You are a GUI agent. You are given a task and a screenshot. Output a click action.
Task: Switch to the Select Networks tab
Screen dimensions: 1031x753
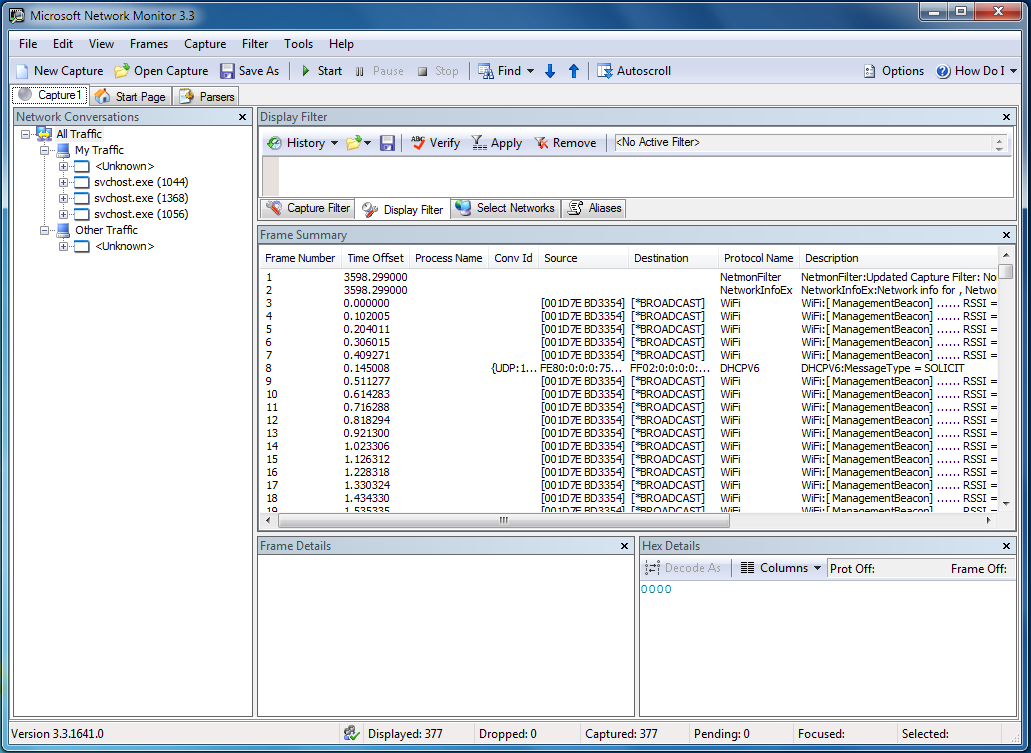coord(506,208)
